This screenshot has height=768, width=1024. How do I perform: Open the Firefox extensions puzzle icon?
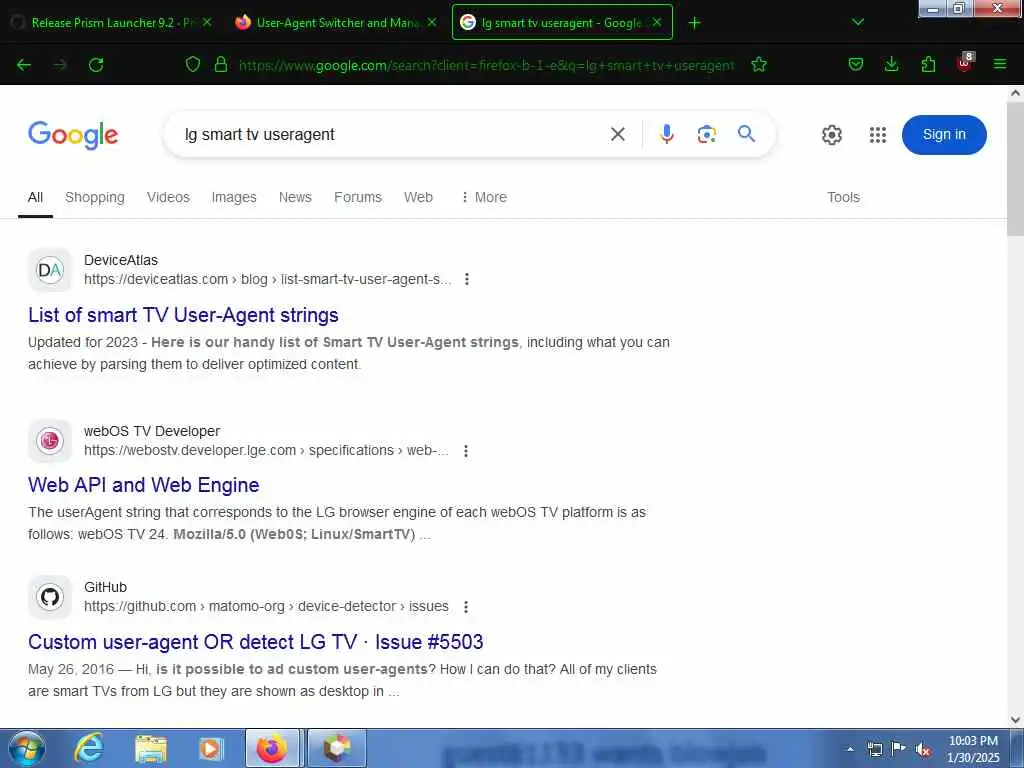tap(928, 65)
